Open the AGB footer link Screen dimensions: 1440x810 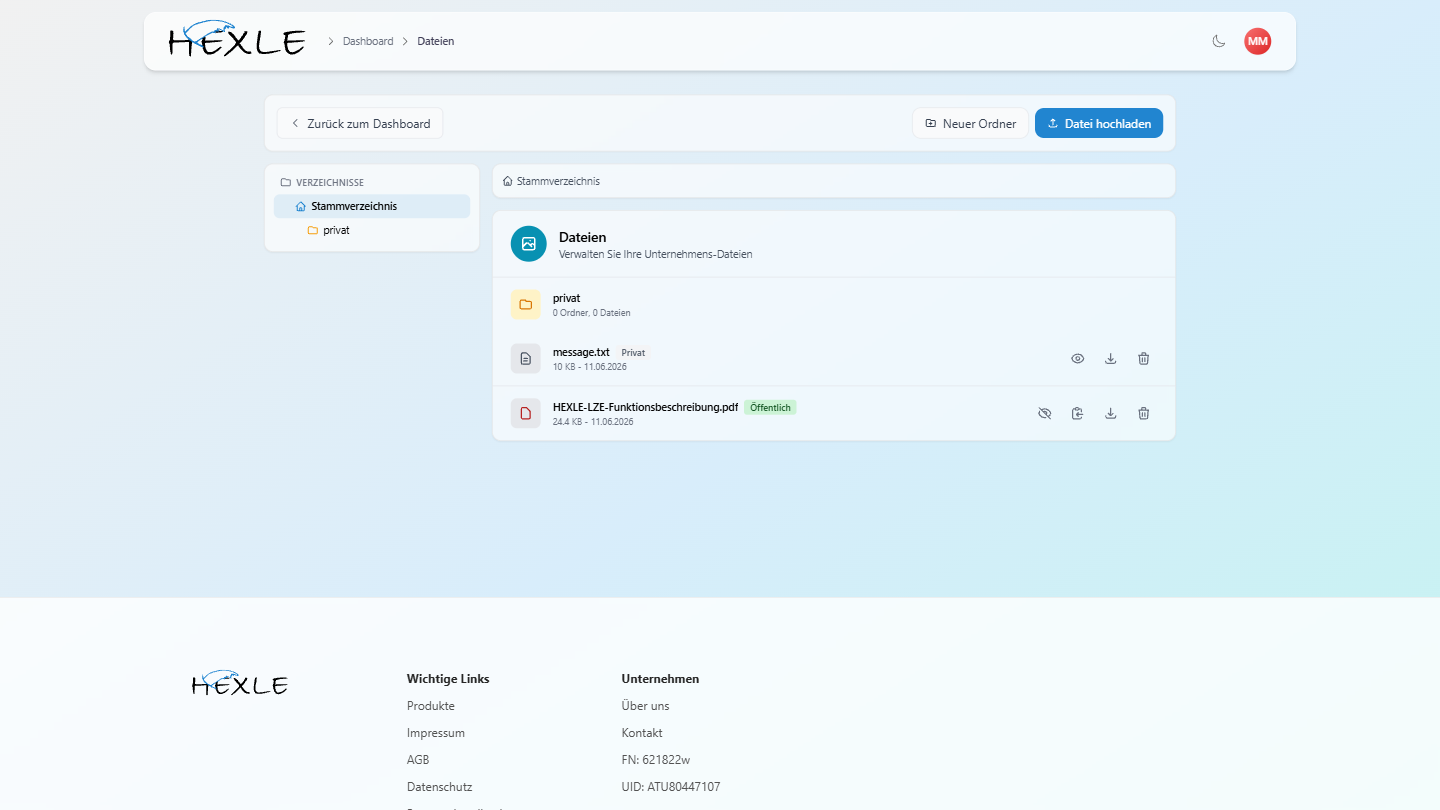[x=418, y=760]
